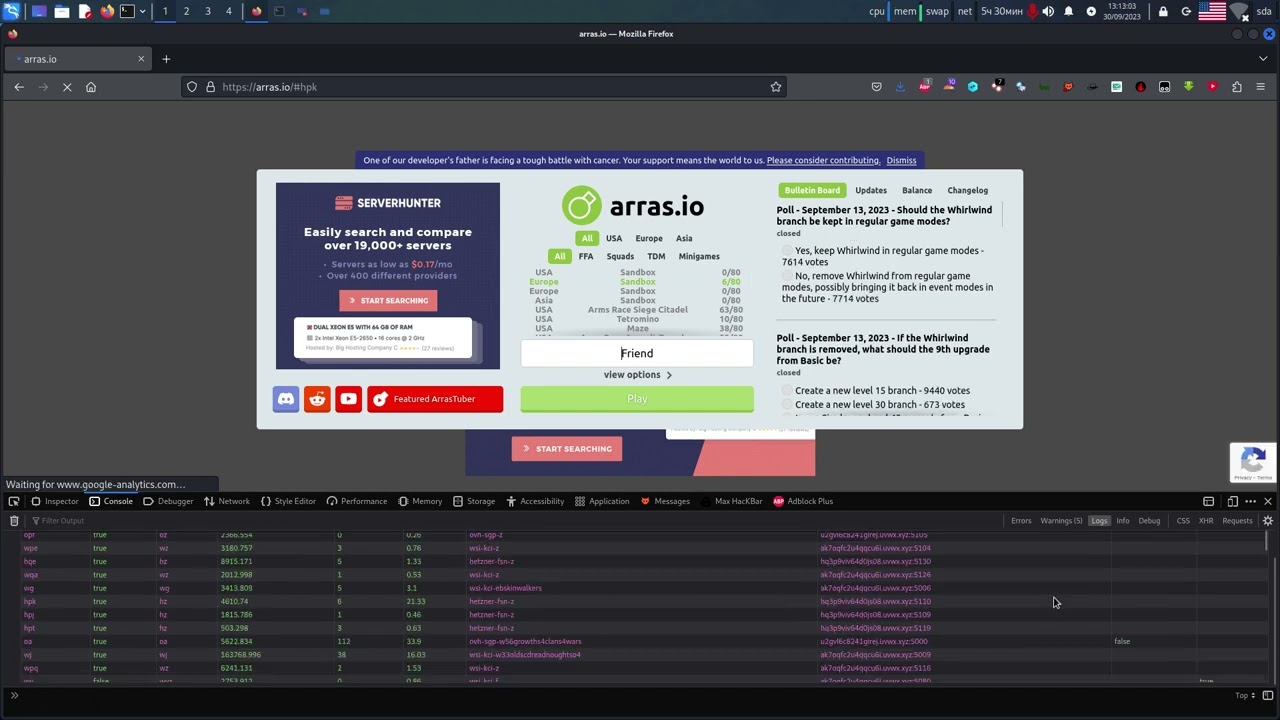Clear console output with trash icon

point(14,521)
